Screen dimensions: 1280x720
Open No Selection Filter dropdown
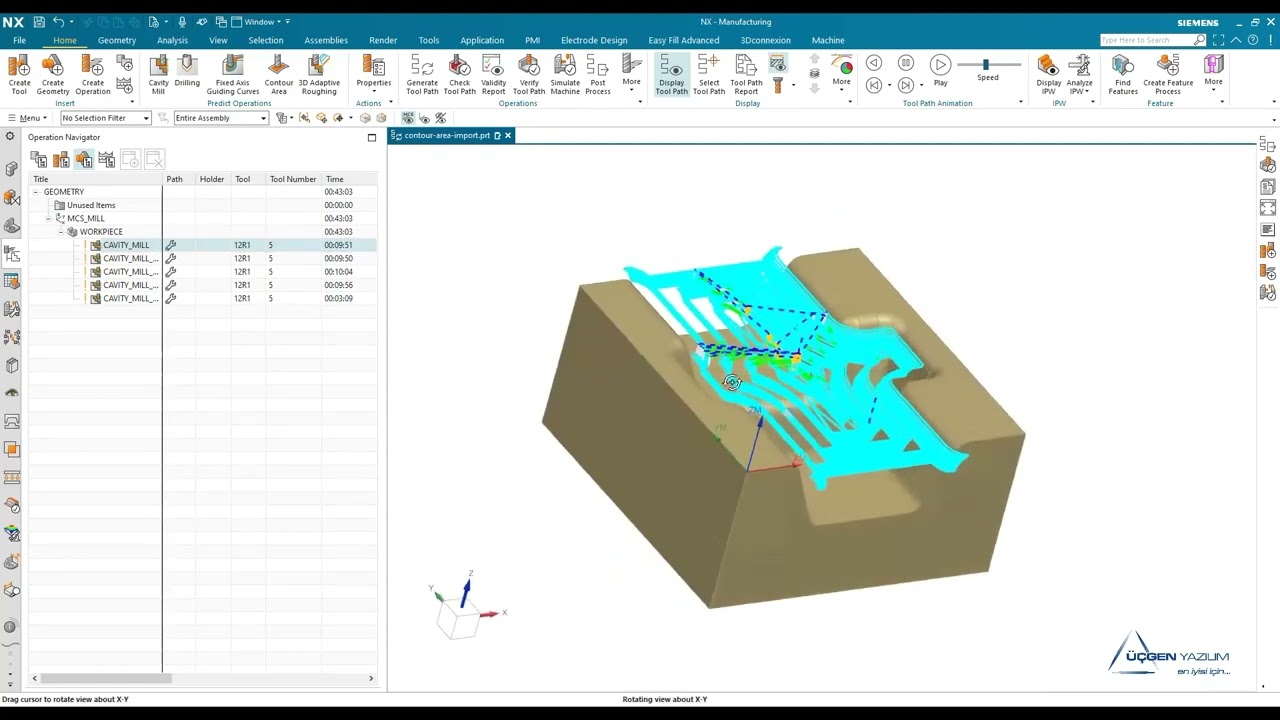pos(105,118)
